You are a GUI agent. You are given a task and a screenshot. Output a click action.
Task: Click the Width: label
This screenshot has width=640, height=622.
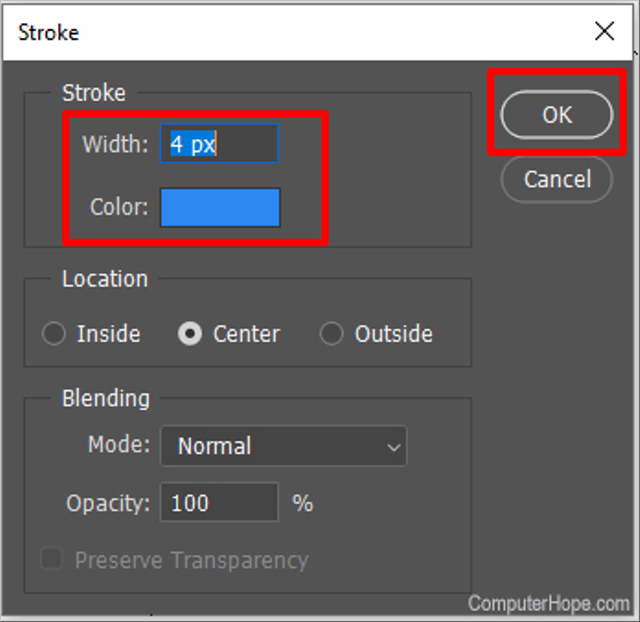116,144
